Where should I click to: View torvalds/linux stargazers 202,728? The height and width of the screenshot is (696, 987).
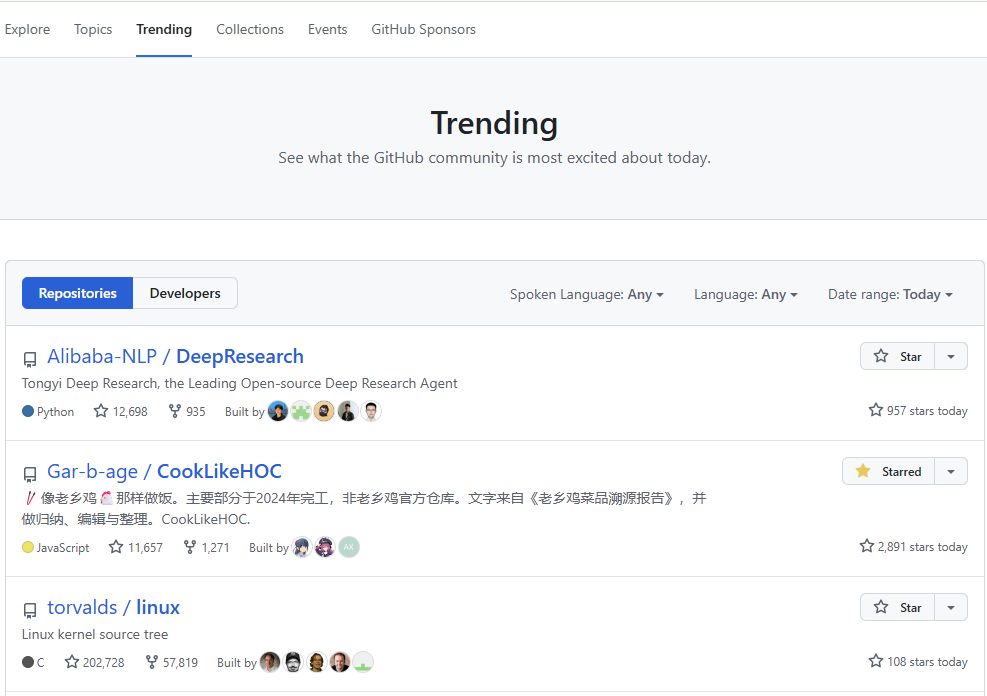[95, 662]
